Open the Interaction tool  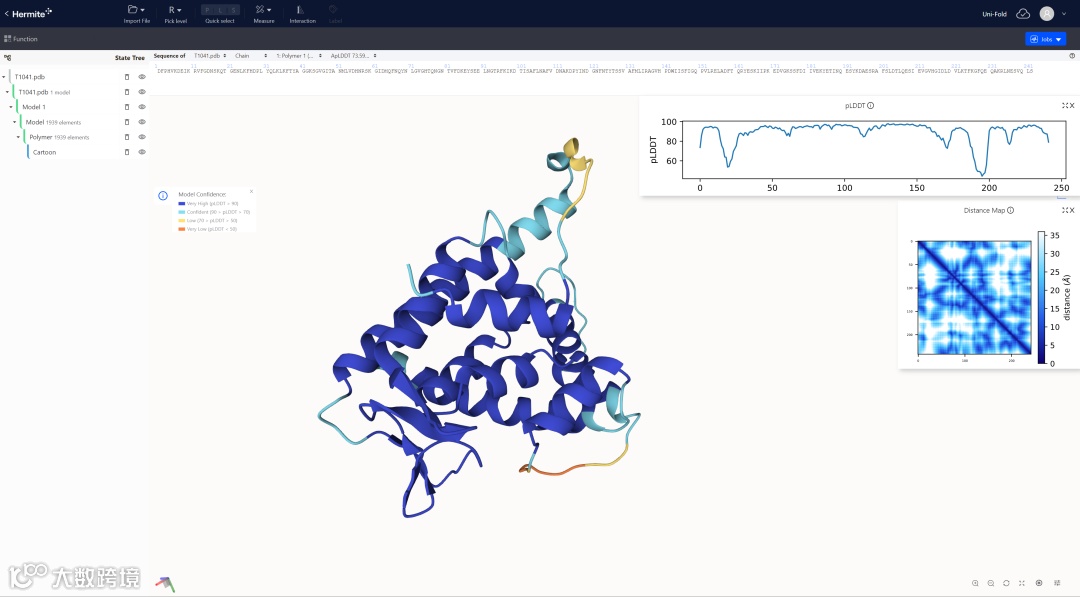(302, 14)
